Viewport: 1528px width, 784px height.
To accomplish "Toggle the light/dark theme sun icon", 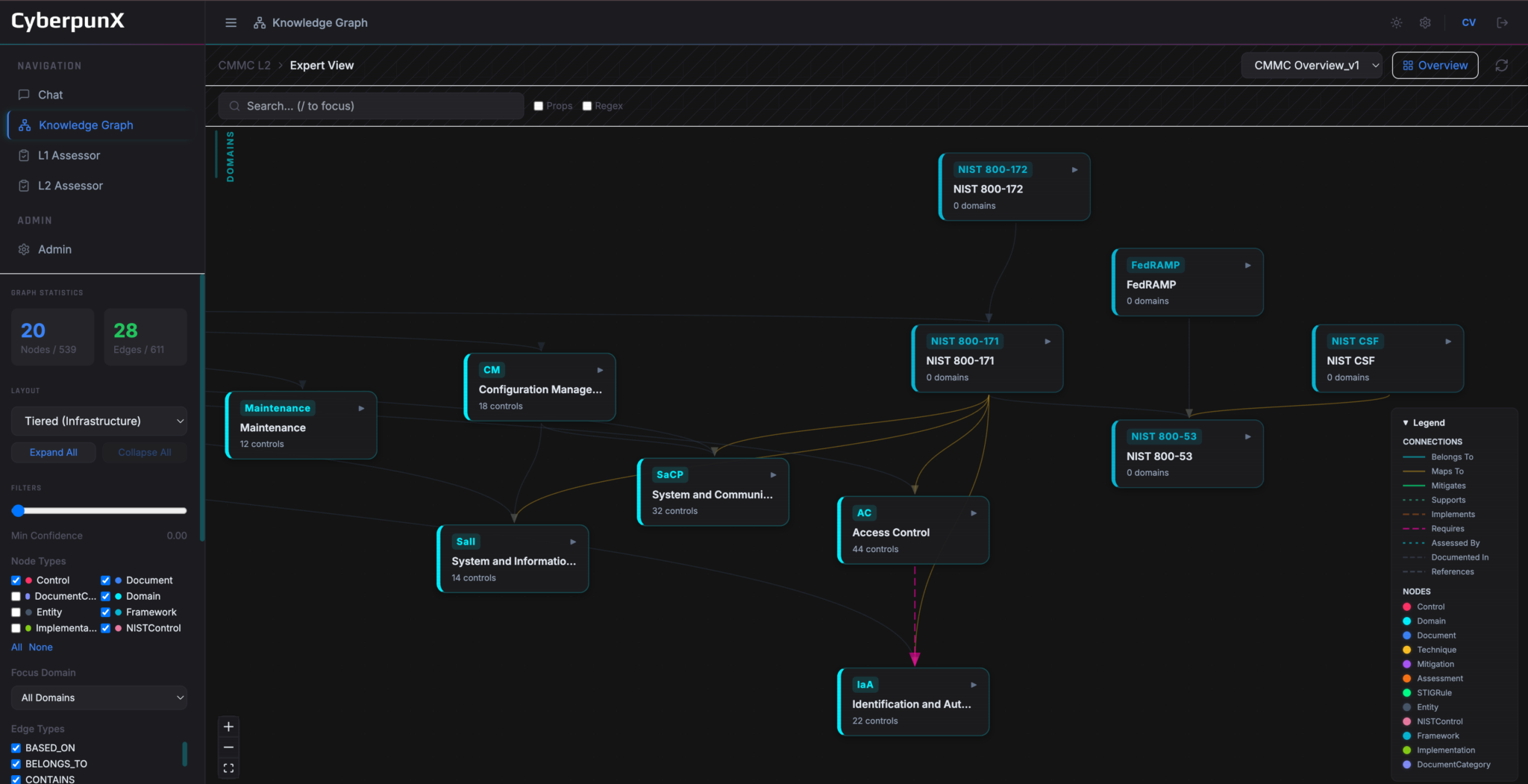I will click(1396, 23).
